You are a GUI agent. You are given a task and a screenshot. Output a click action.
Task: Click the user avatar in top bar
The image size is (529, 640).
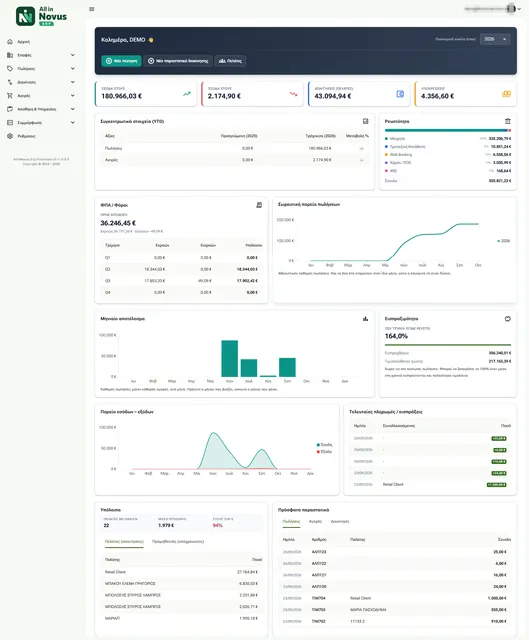pyautogui.click(x=510, y=9)
